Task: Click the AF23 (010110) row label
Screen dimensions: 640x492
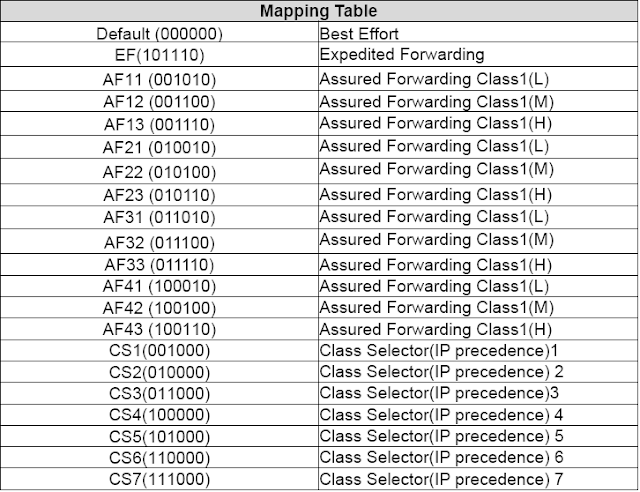Action: pyautogui.click(x=160, y=195)
